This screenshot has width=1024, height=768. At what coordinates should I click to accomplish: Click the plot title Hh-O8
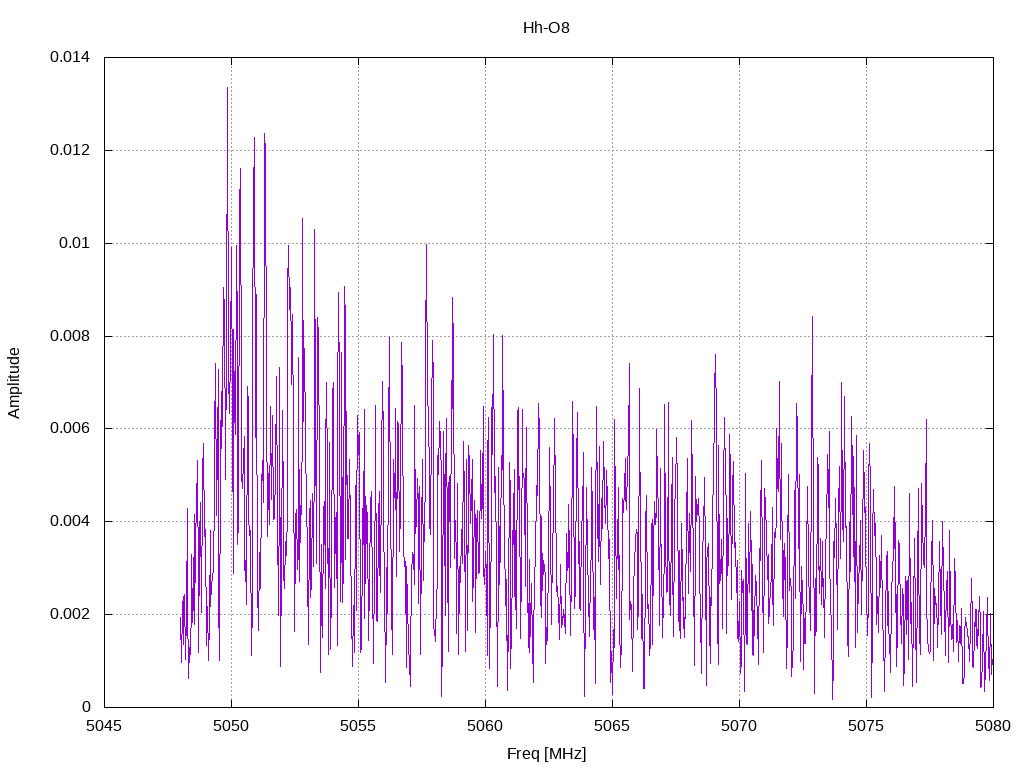coord(546,28)
